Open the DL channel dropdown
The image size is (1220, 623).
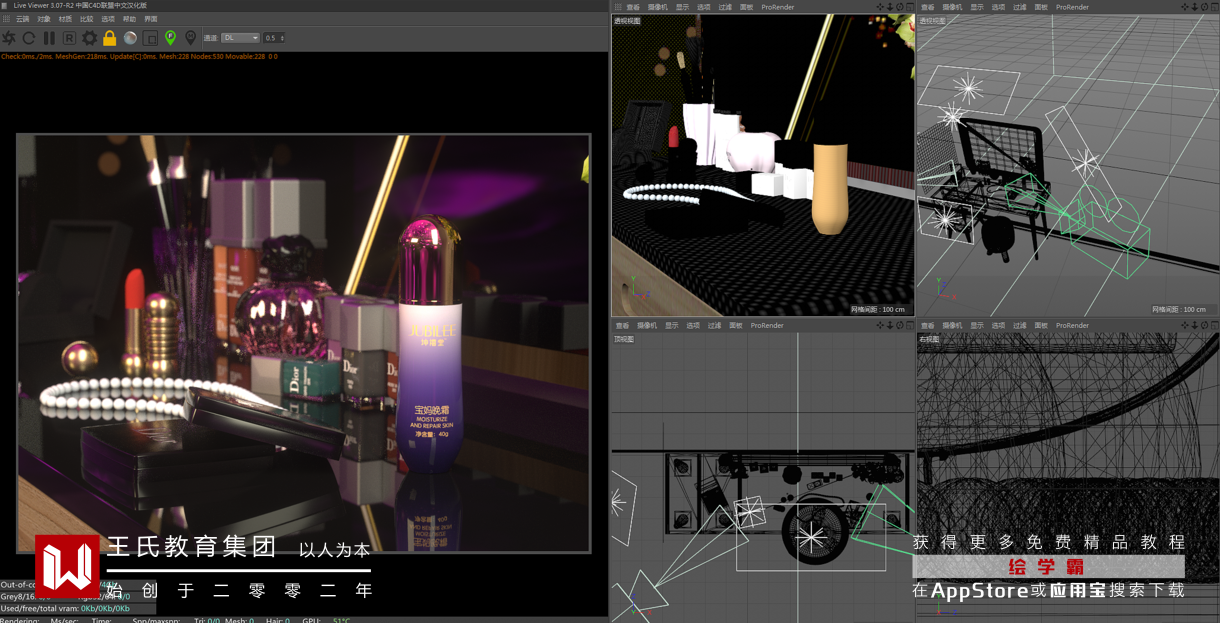coord(240,38)
